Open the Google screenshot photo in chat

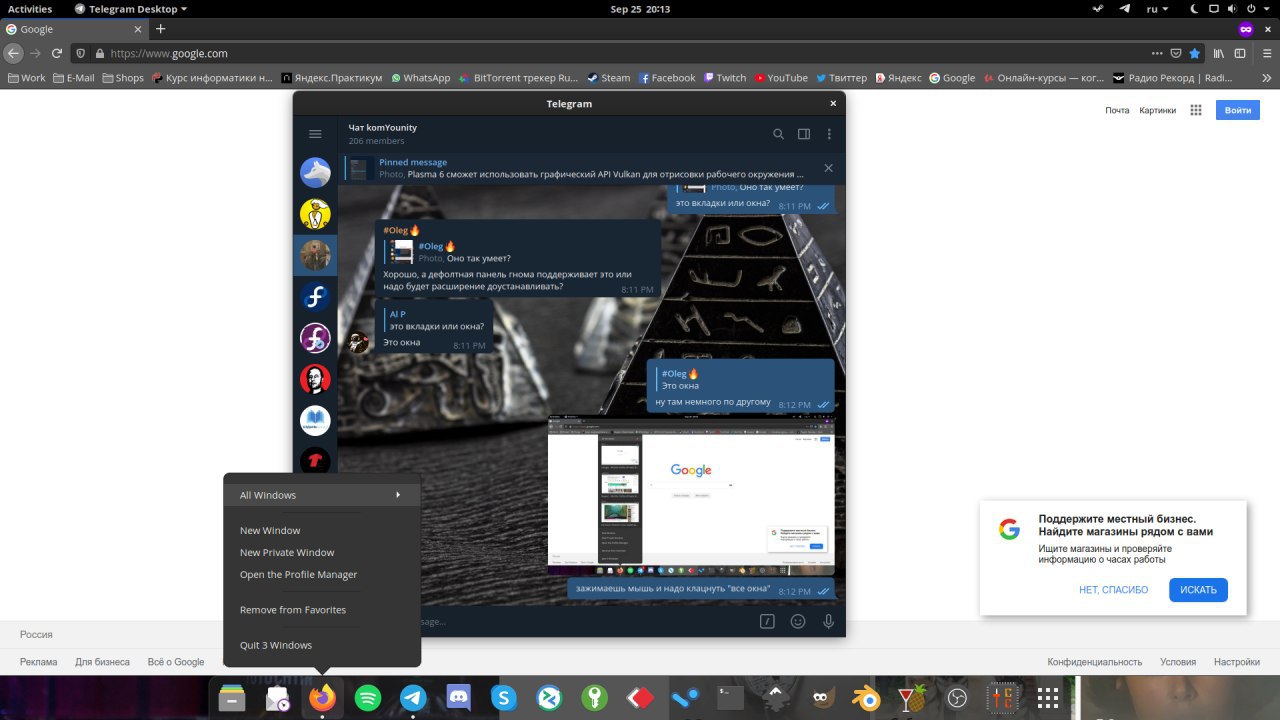691,494
